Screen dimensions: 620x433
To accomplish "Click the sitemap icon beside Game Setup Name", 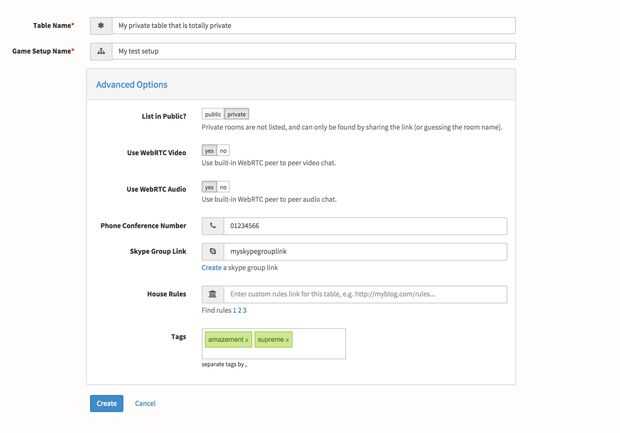I will [x=101, y=51].
